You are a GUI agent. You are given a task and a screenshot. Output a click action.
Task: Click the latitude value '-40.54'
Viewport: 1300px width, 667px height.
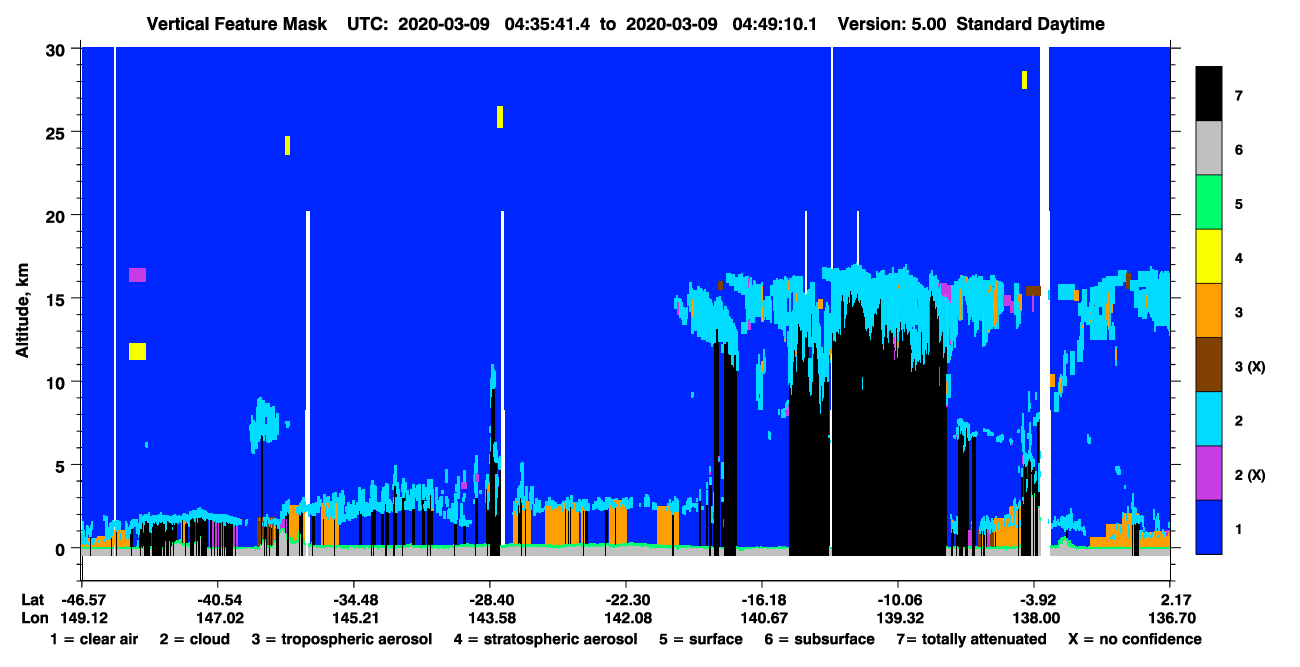point(217,600)
